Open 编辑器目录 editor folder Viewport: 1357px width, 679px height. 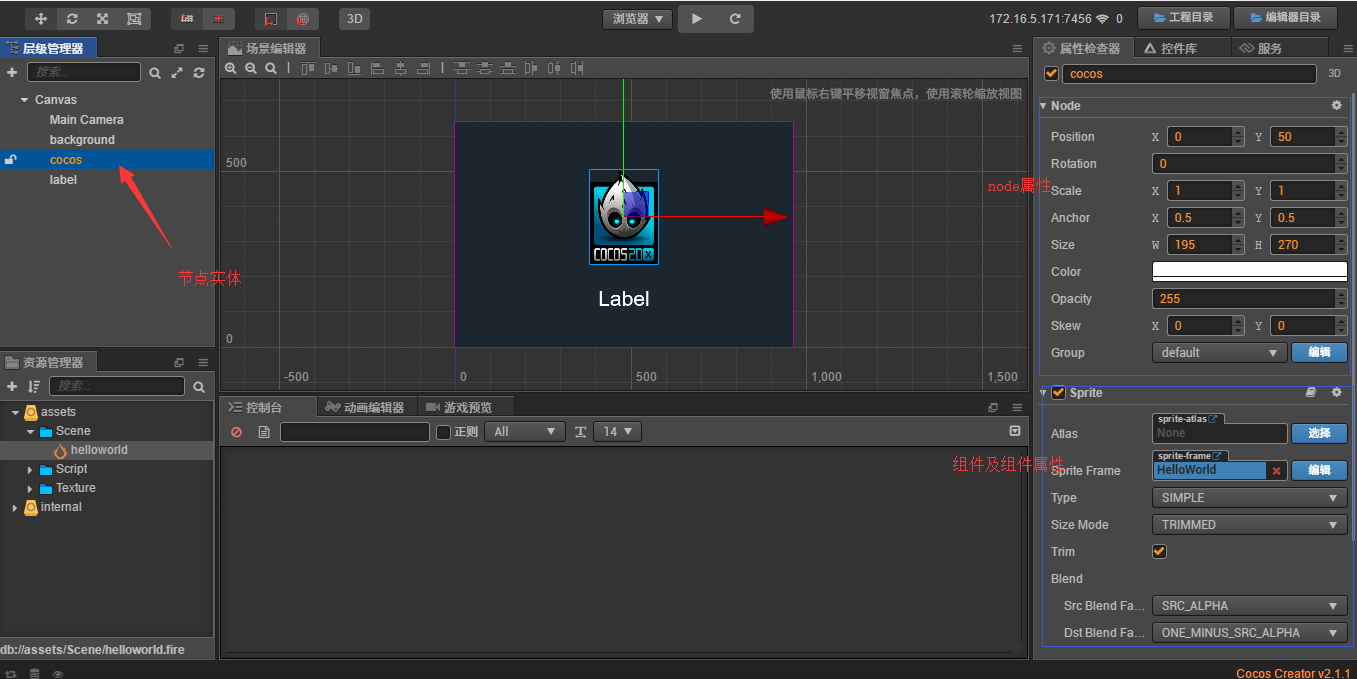(x=1286, y=17)
